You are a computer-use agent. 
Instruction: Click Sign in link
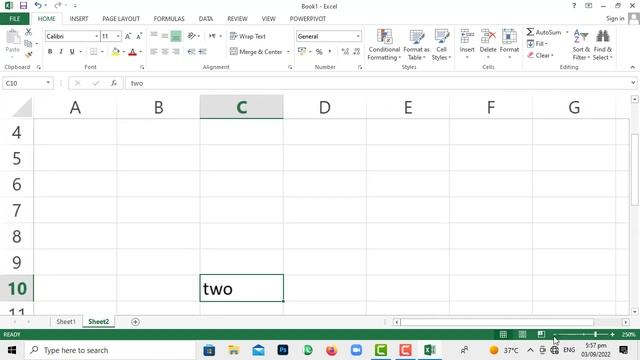[x=615, y=18]
